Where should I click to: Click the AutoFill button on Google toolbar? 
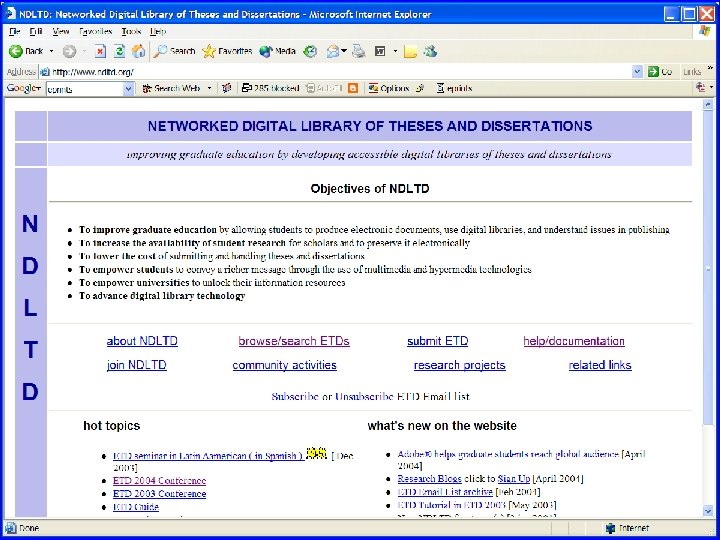[324, 88]
